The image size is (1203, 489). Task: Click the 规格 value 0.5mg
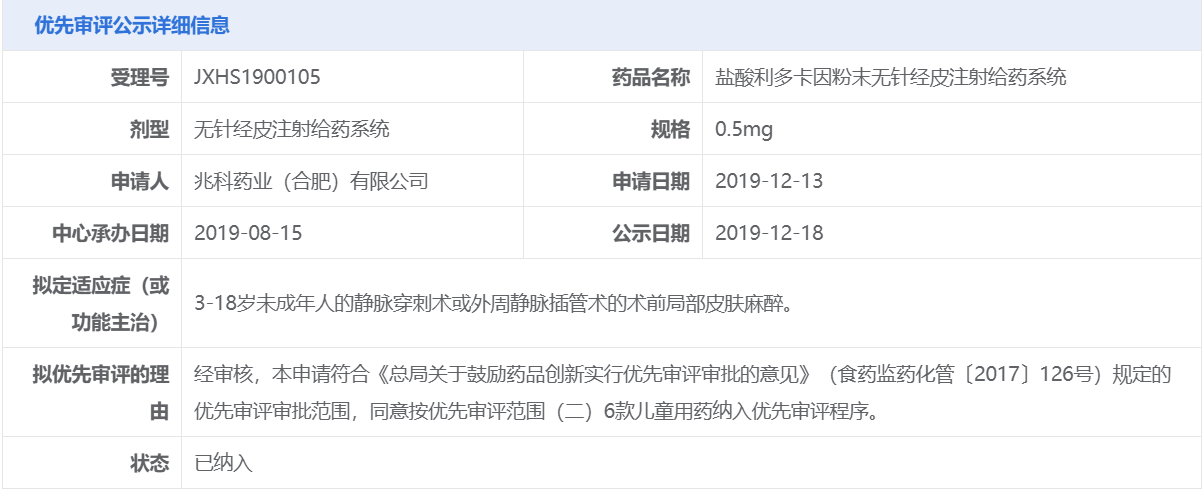click(x=744, y=129)
